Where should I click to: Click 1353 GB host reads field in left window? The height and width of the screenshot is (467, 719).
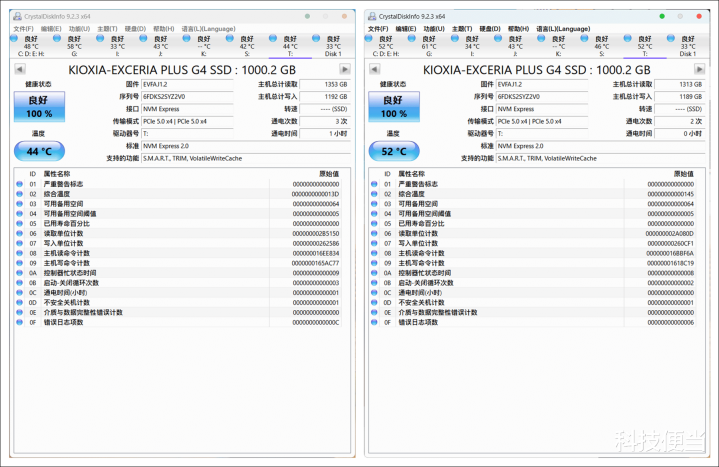click(325, 84)
